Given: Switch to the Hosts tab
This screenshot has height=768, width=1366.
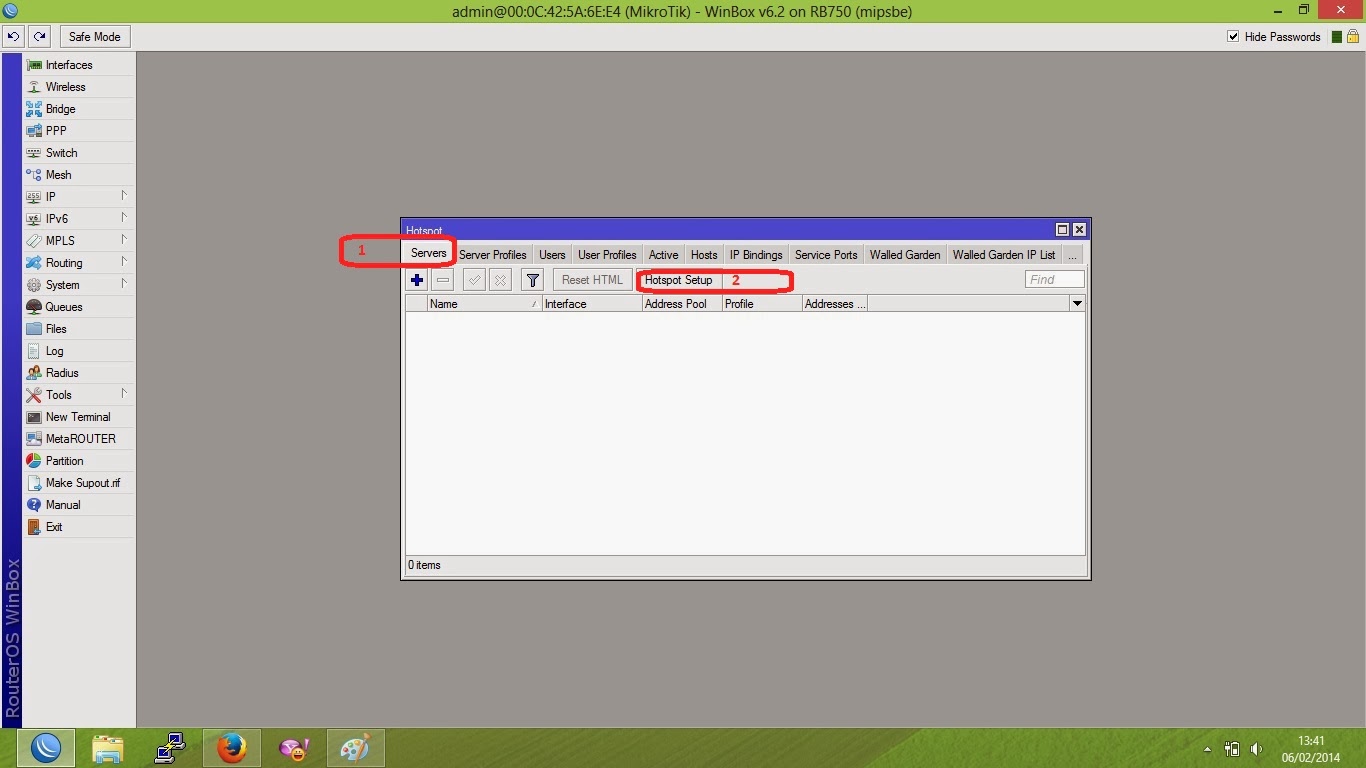Looking at the screenshot, I should click(704, 255).
